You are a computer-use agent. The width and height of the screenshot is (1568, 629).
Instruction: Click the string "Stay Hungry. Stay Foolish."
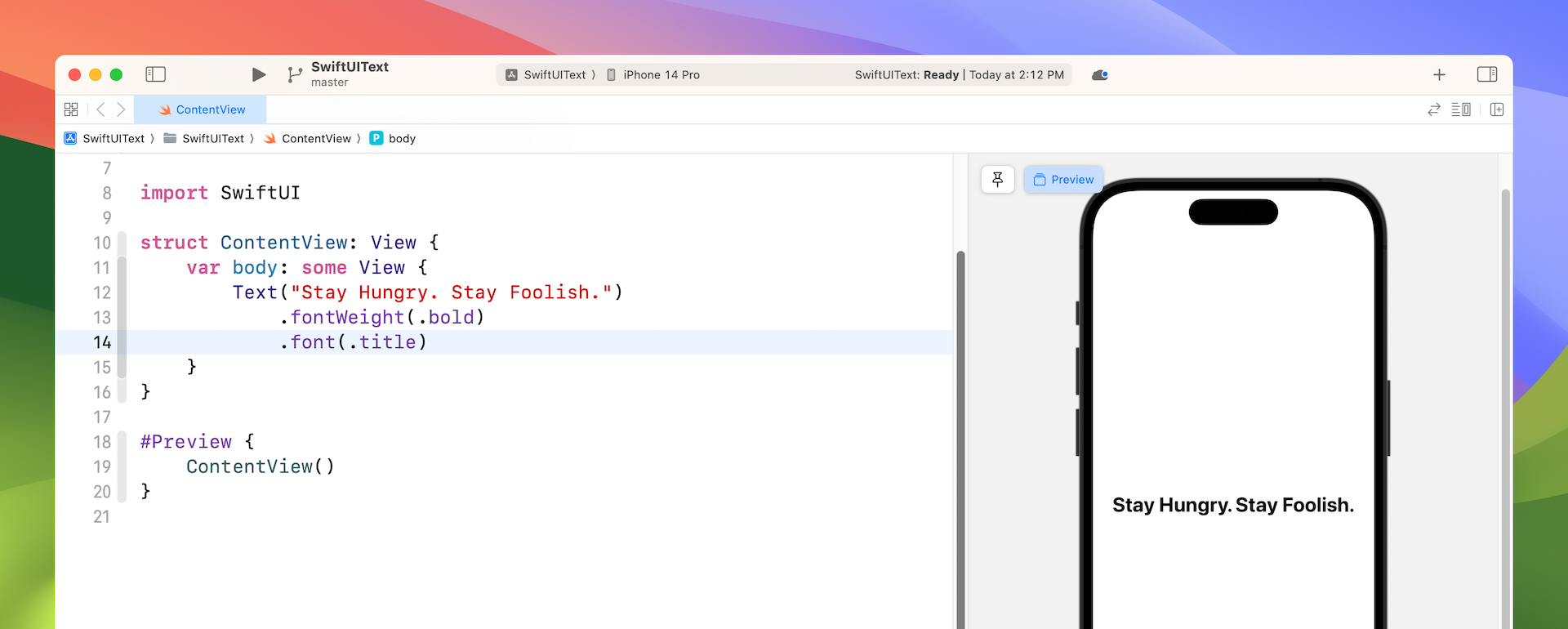tap(451, 292)
